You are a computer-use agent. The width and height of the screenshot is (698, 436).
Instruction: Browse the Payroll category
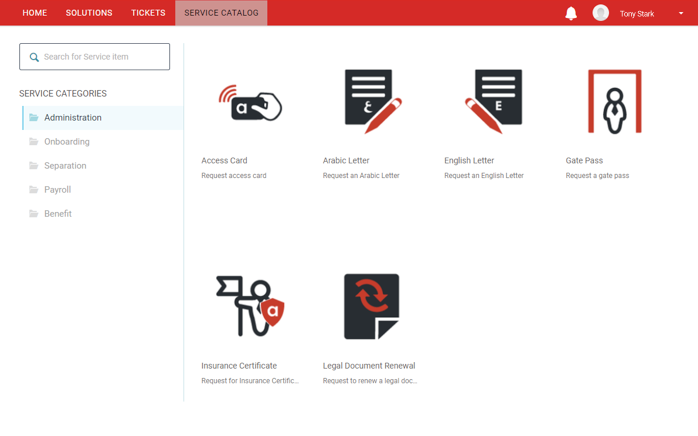coord(57,190)
